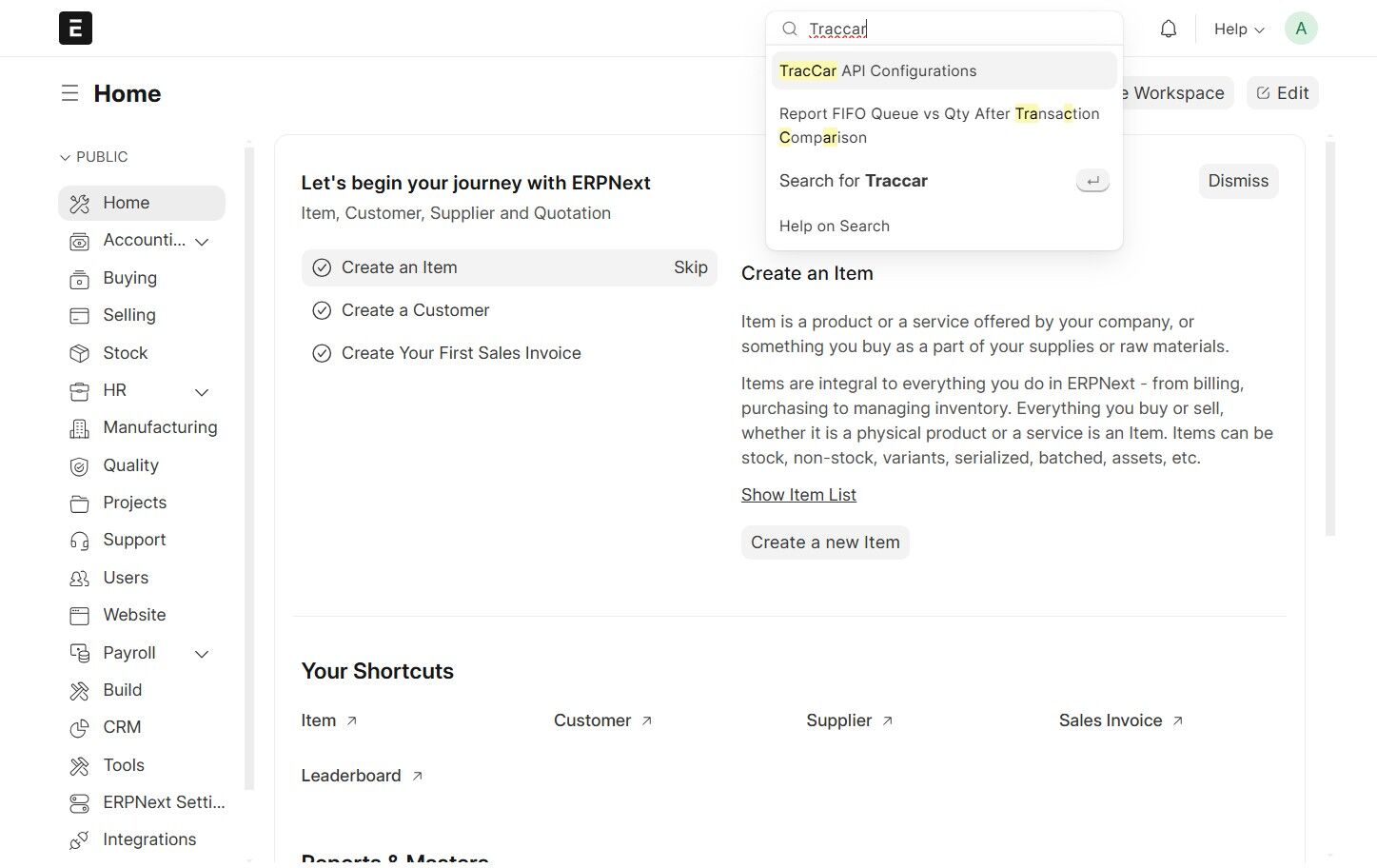
Task: Choose Help on Search option
Action: click(835, 227)
